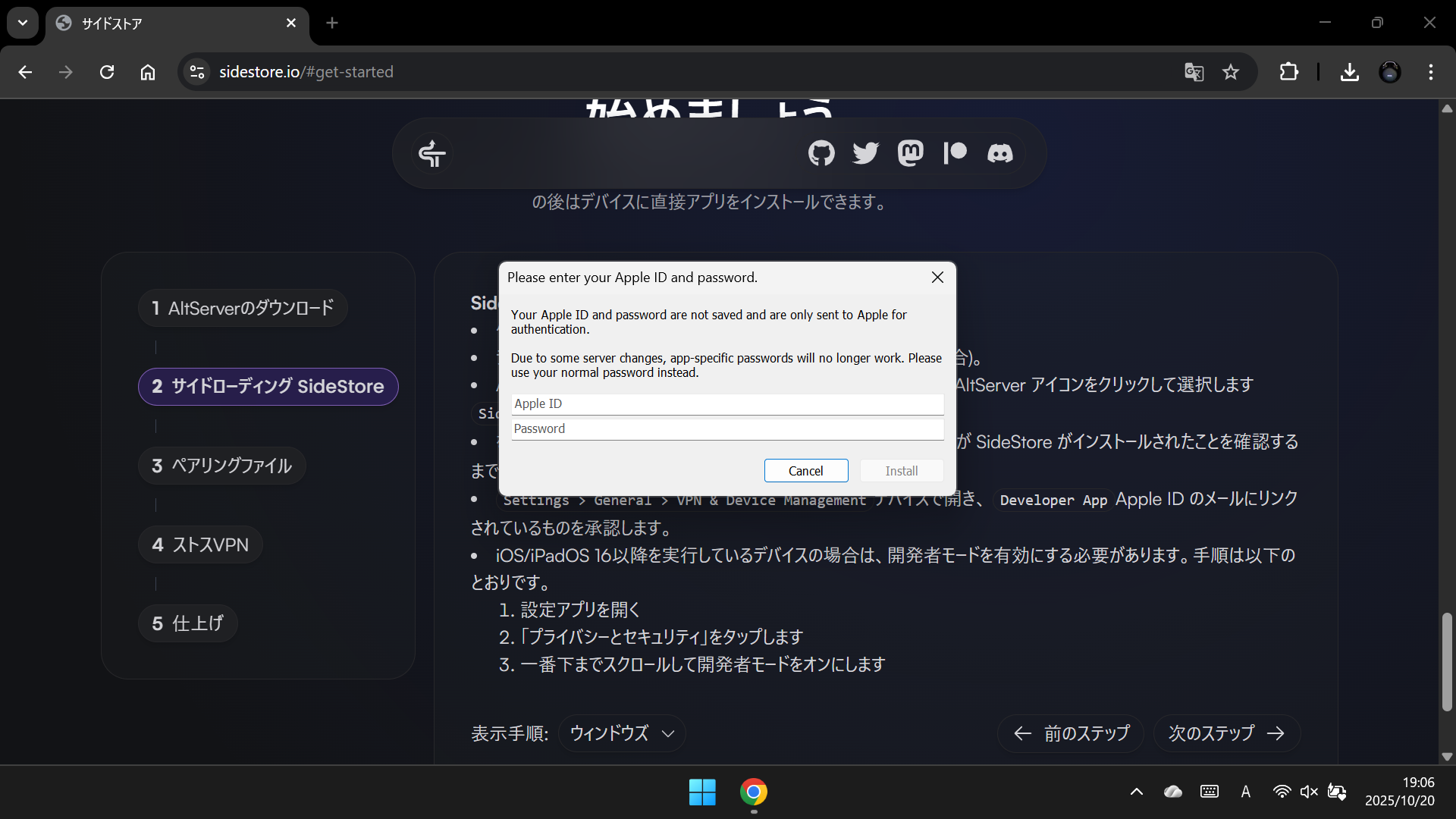Click the SideStore logo
1456x819 pixels.
point(431,153)
